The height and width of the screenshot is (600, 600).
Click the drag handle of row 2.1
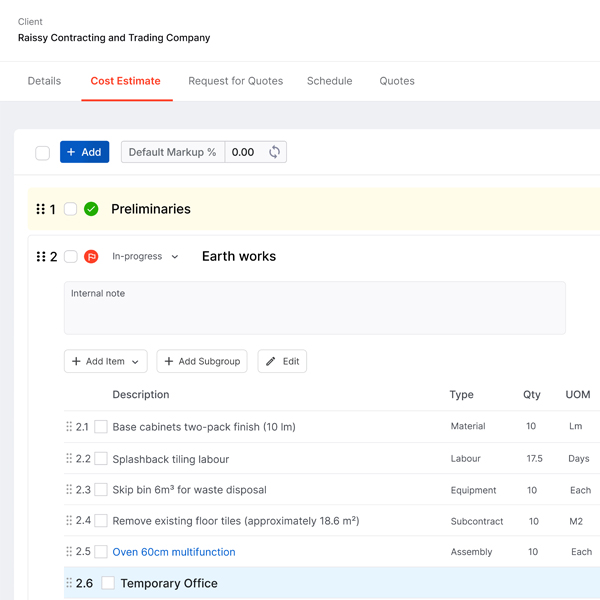tap(69, 427)
